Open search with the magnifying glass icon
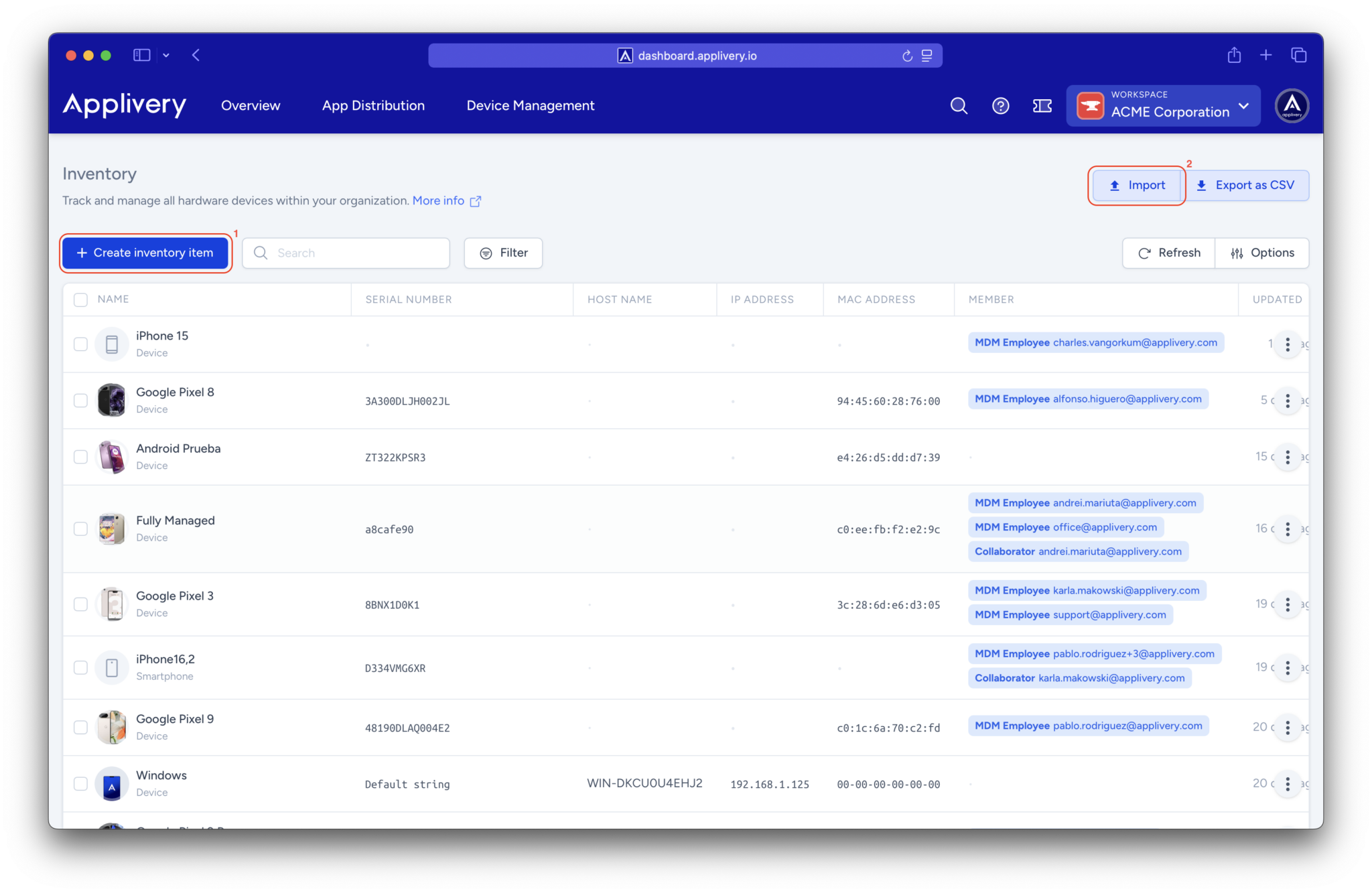The width and height of the screenshot is (1372, 893). (959, 105)
